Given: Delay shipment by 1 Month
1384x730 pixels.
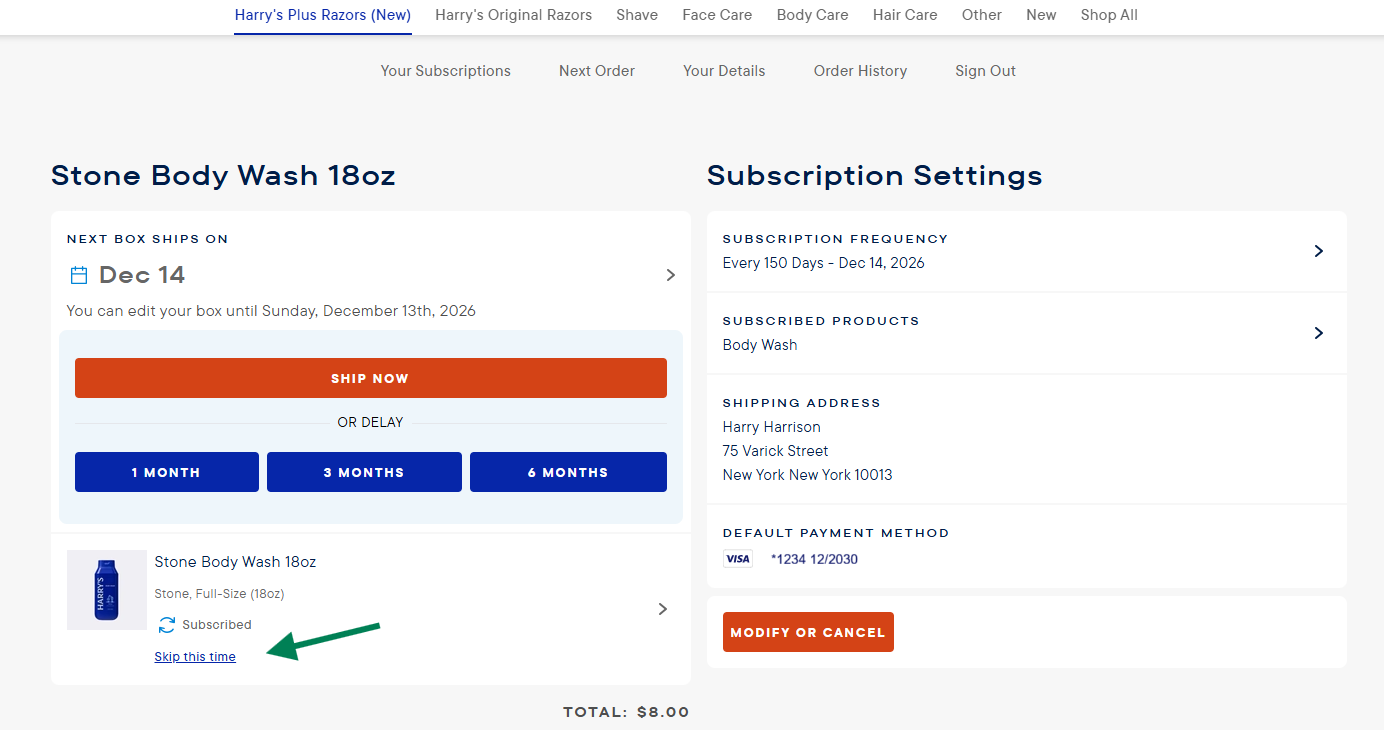Looking at the screenshot, I should click(167, 472).
